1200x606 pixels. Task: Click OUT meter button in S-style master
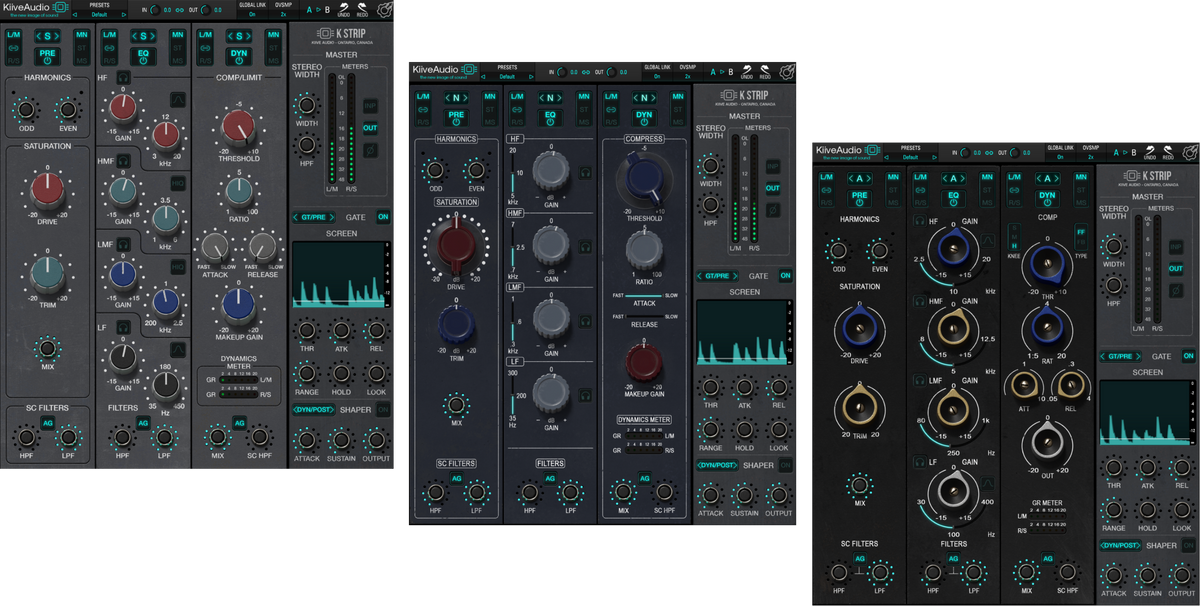pos(369,128)
